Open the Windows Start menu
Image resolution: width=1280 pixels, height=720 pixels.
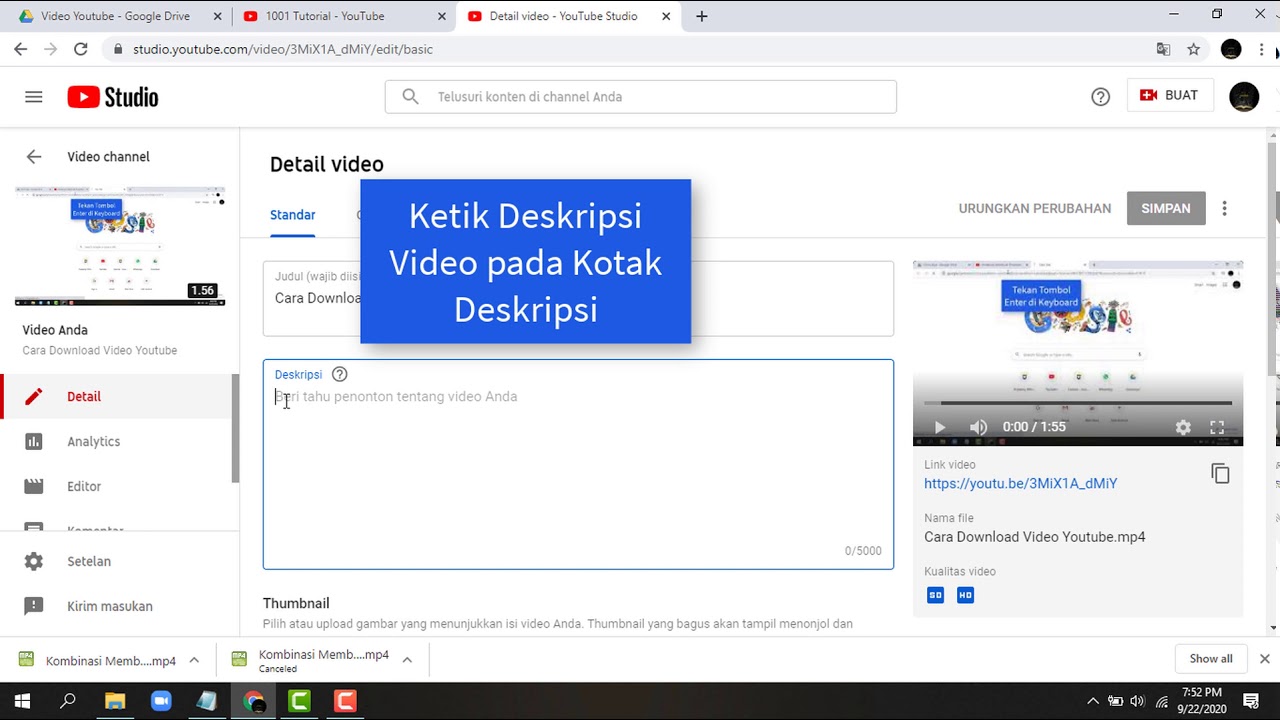coord(22,701)
